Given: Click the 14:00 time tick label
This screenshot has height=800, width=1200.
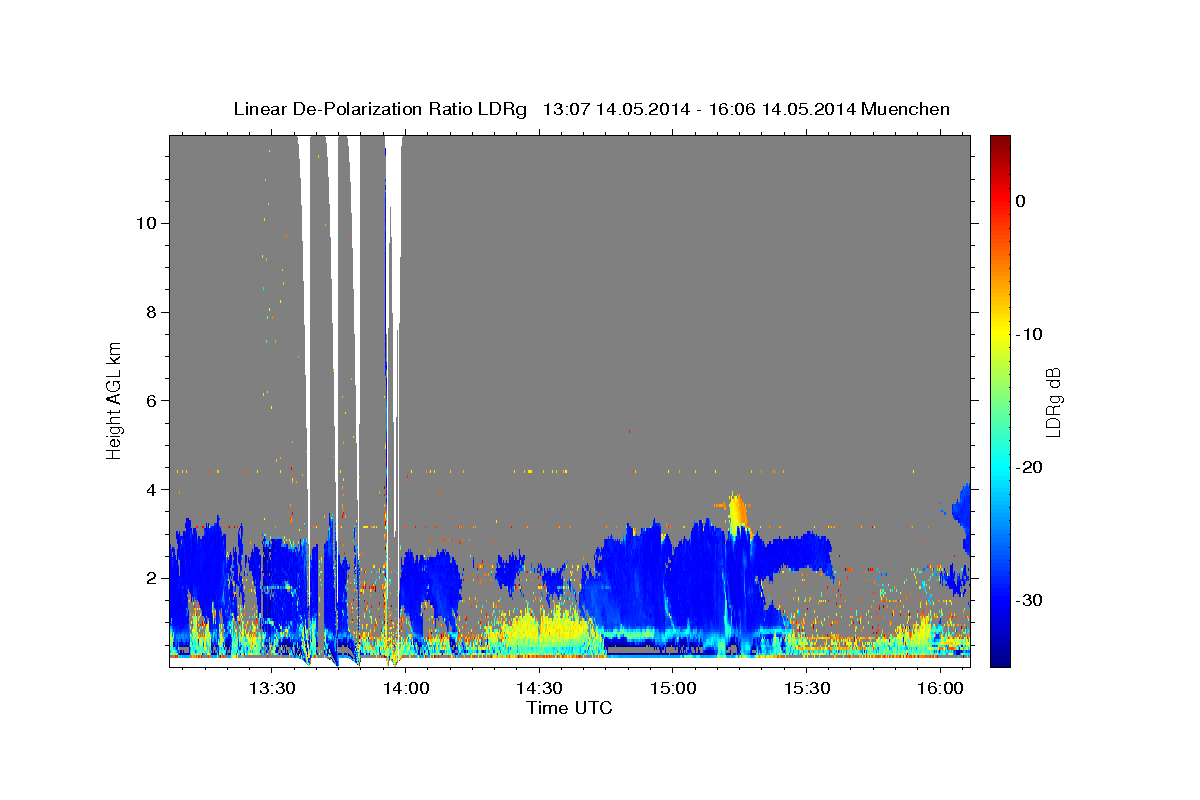Looking at the screenshot, I should coord(405,688).
